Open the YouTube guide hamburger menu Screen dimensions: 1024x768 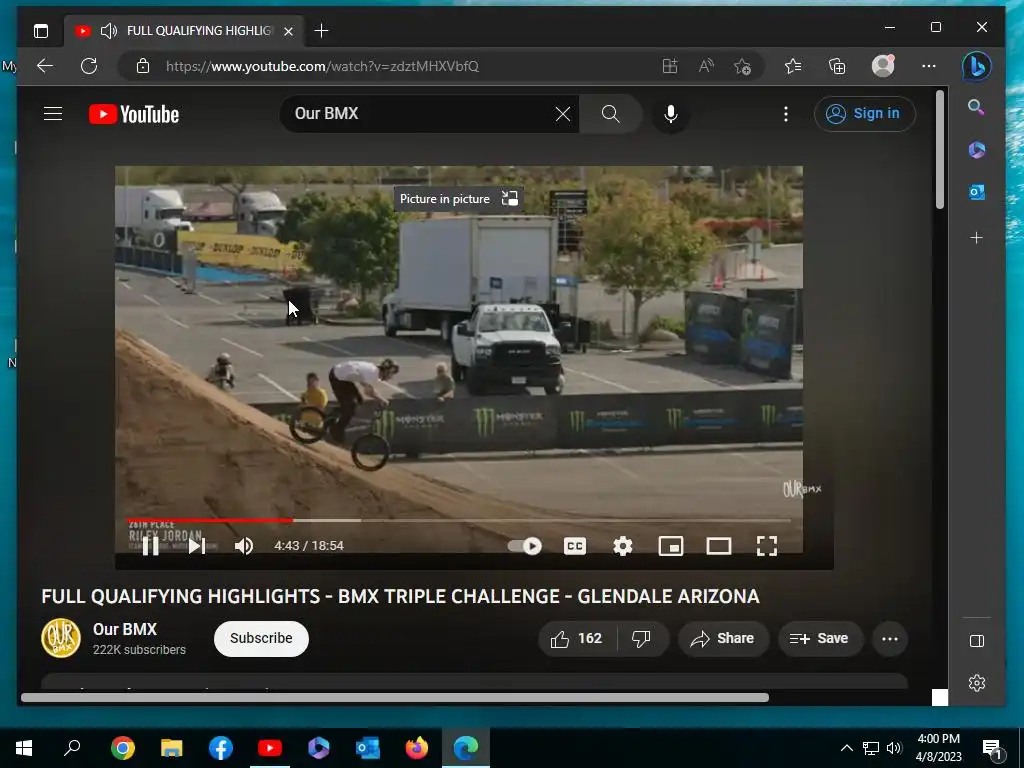tap(53, 114)
